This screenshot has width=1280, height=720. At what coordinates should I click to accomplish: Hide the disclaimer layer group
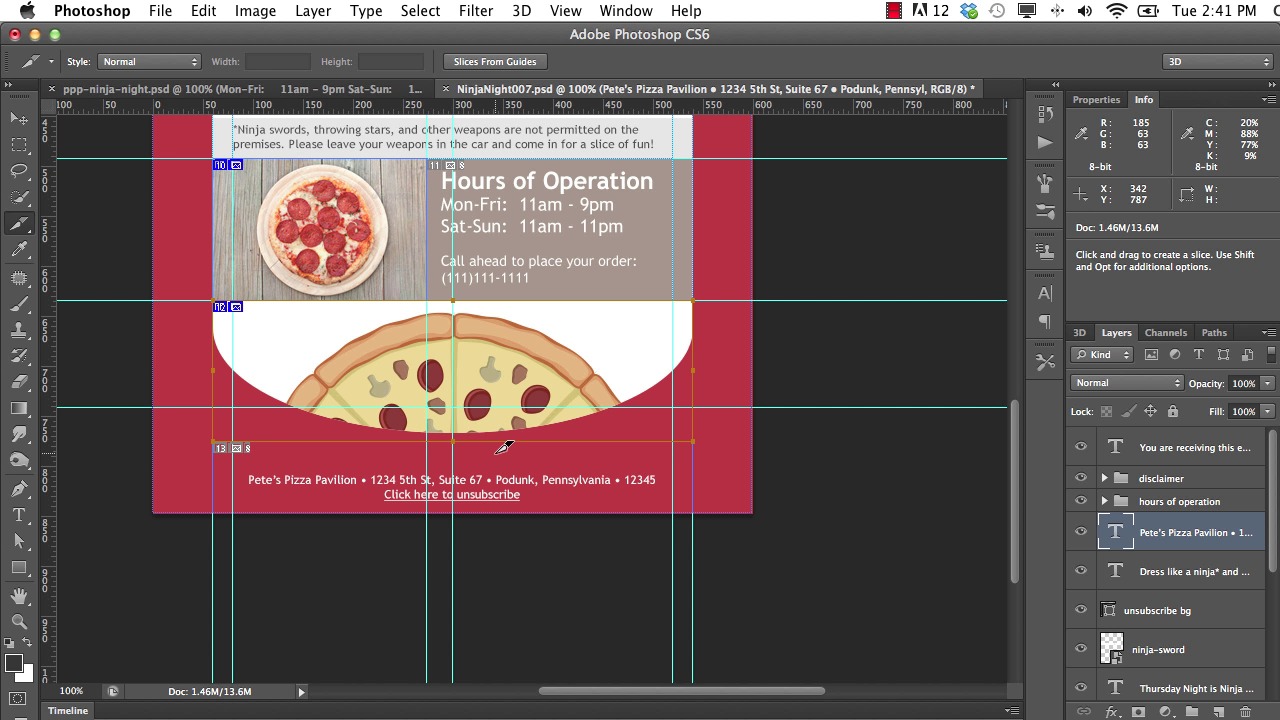[x=1081, y=478]
